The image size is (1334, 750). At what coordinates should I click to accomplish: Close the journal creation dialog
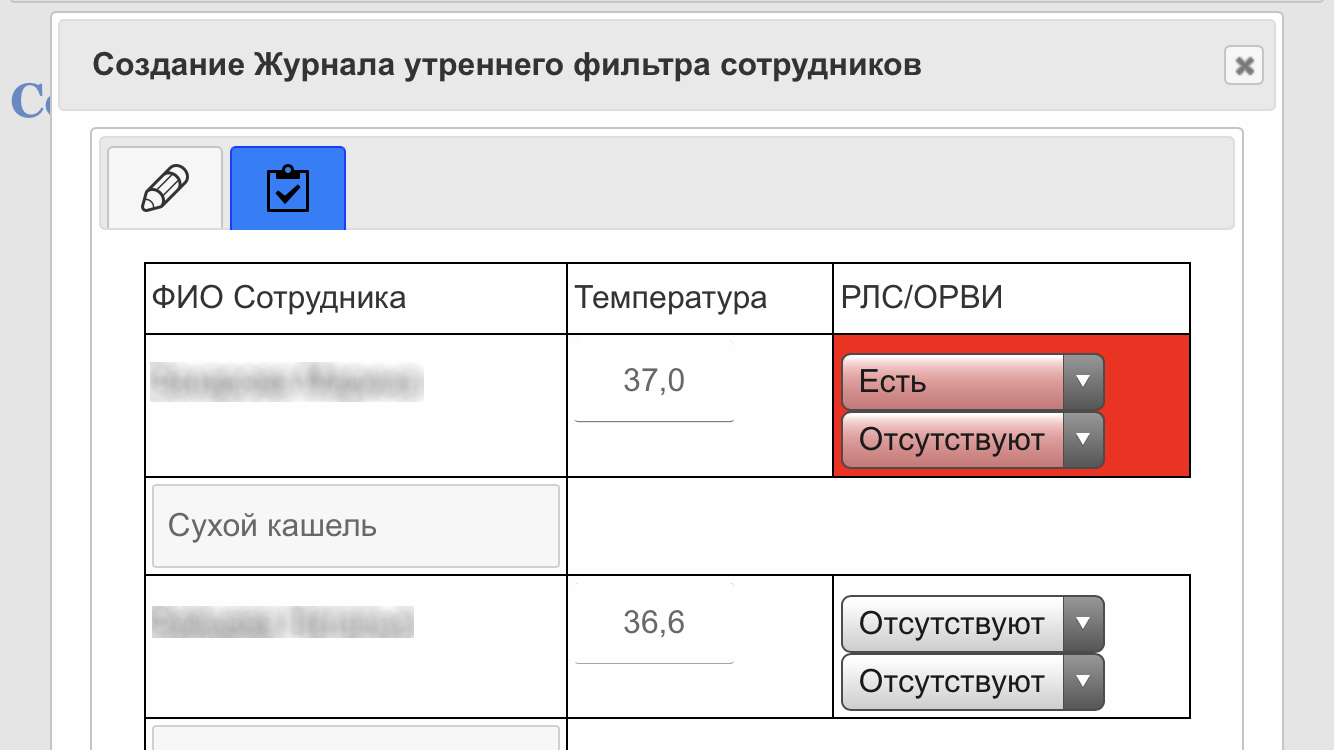coord(1244,66)
